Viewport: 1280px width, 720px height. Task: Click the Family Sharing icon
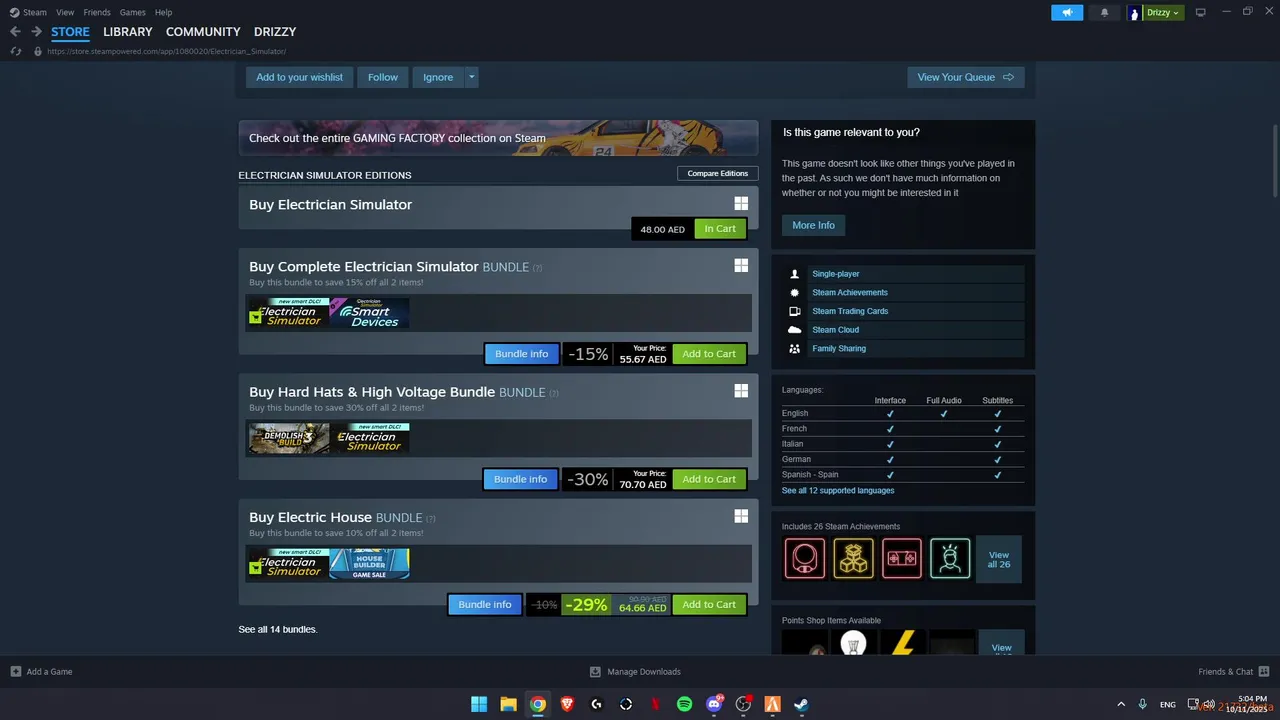point(795,348)
